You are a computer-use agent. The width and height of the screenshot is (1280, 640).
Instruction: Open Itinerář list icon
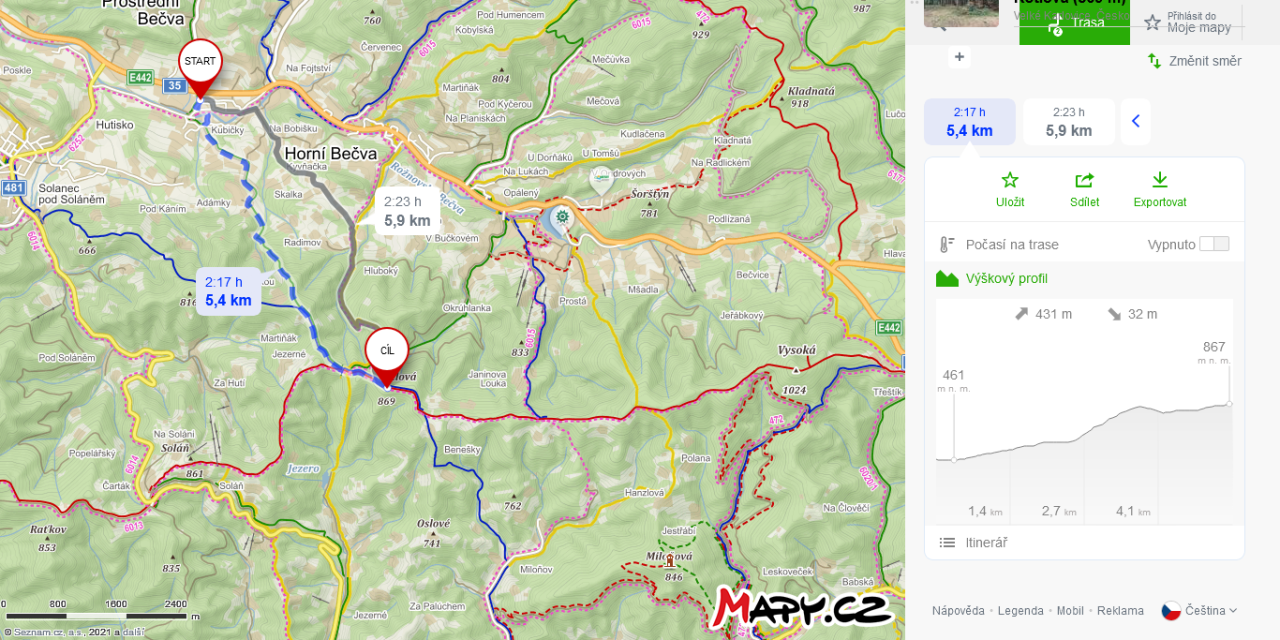click(x=947, y=542)
